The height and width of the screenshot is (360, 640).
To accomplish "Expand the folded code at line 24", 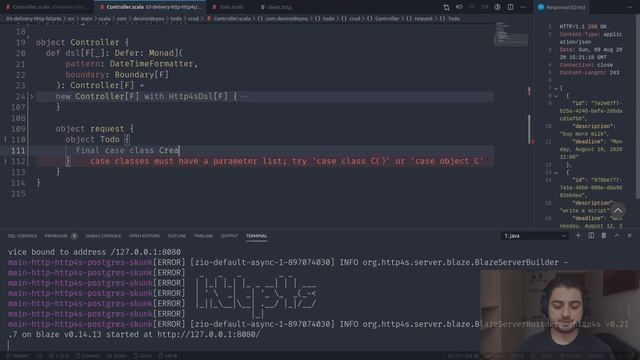I will point(31,97).
